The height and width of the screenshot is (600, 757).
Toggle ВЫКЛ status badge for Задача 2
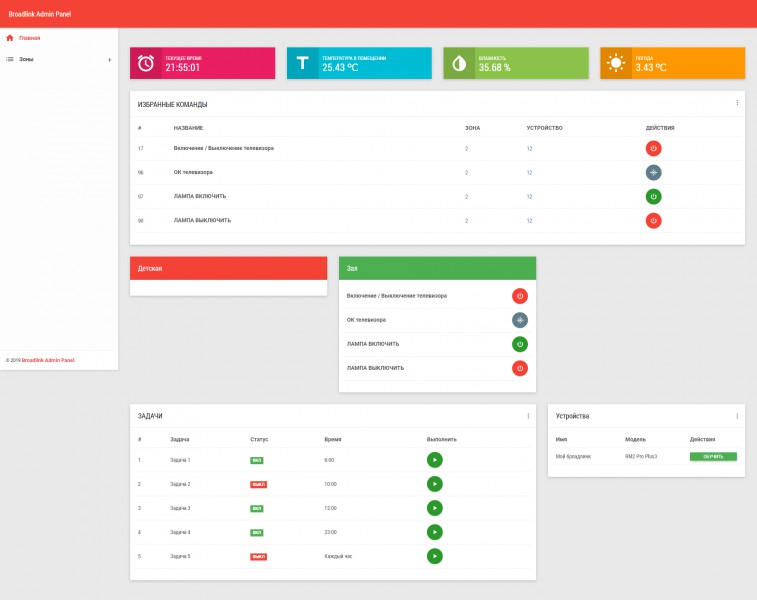pyautogui.click(x=258, y=484)
